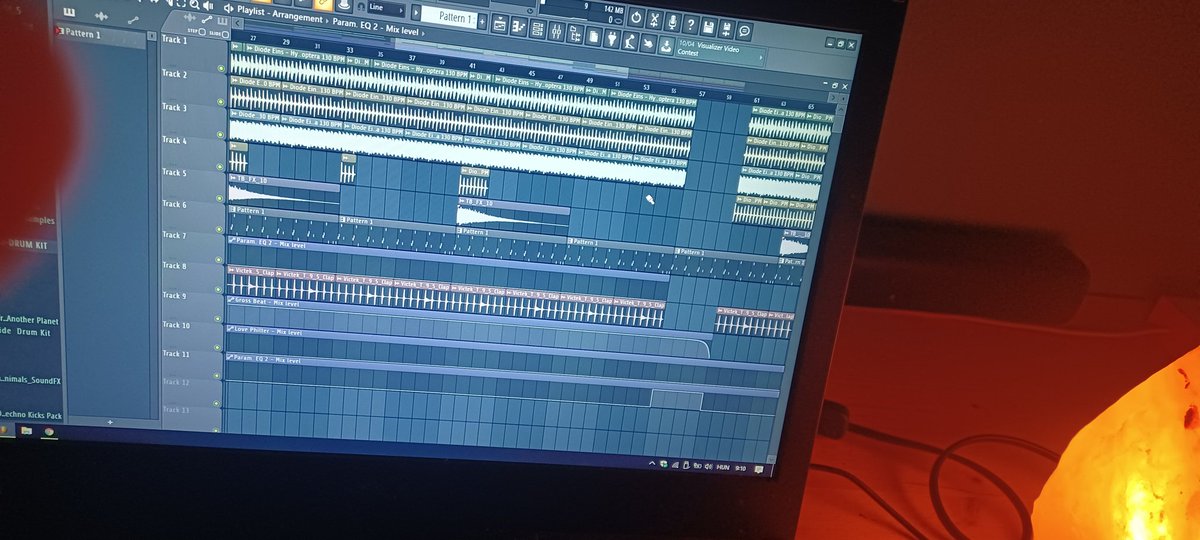This screenshot has height=540, width=1200.
Task: Expand the Visualizer Video Contest news arrow
Action: (x=762, y=57)
